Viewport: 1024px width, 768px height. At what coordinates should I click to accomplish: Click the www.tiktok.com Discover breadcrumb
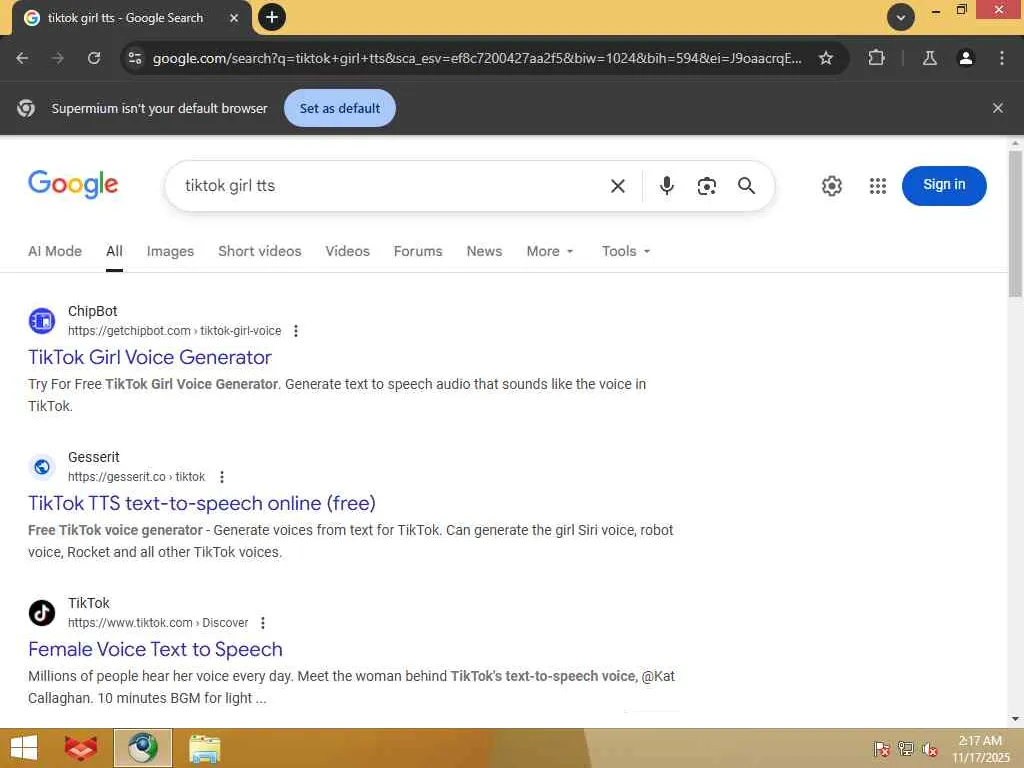coord(158,623)
